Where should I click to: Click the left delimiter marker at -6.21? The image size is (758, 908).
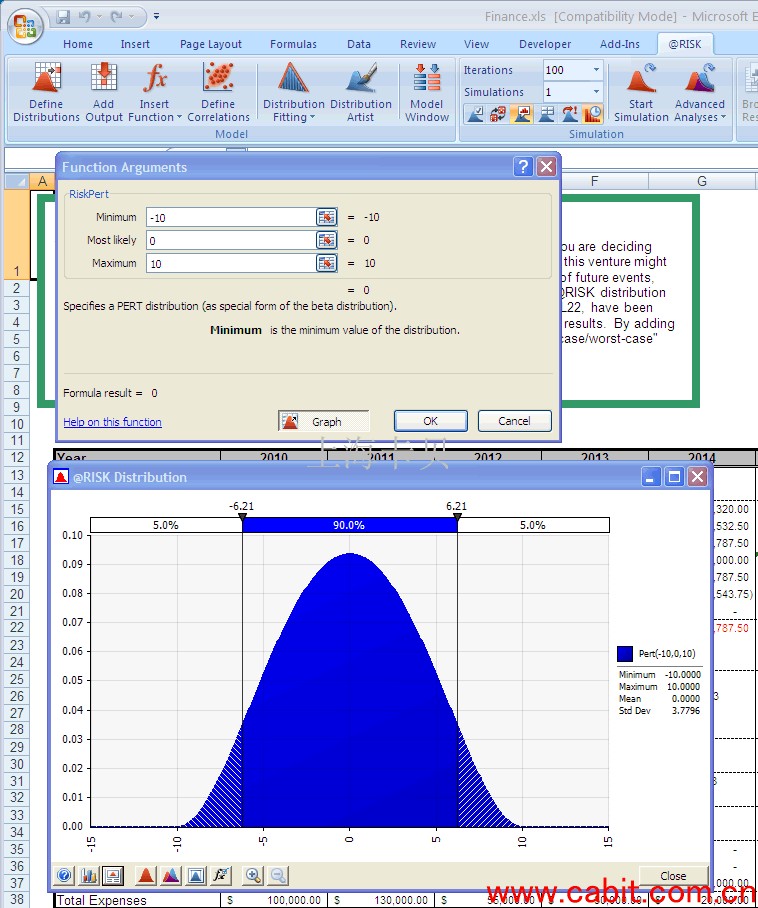click(x=243, y=517)
